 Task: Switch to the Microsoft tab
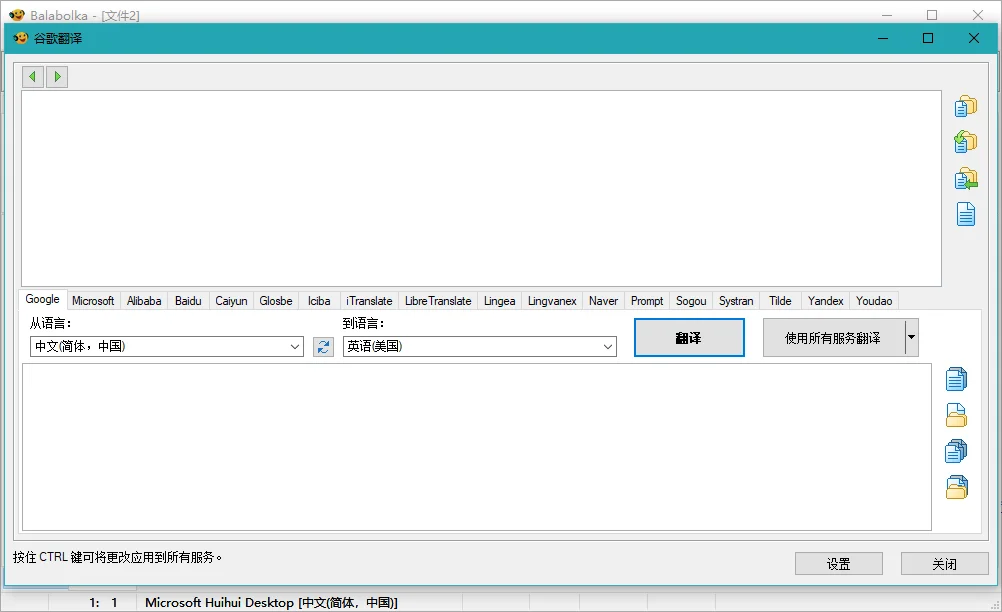(x=93, y=301)
